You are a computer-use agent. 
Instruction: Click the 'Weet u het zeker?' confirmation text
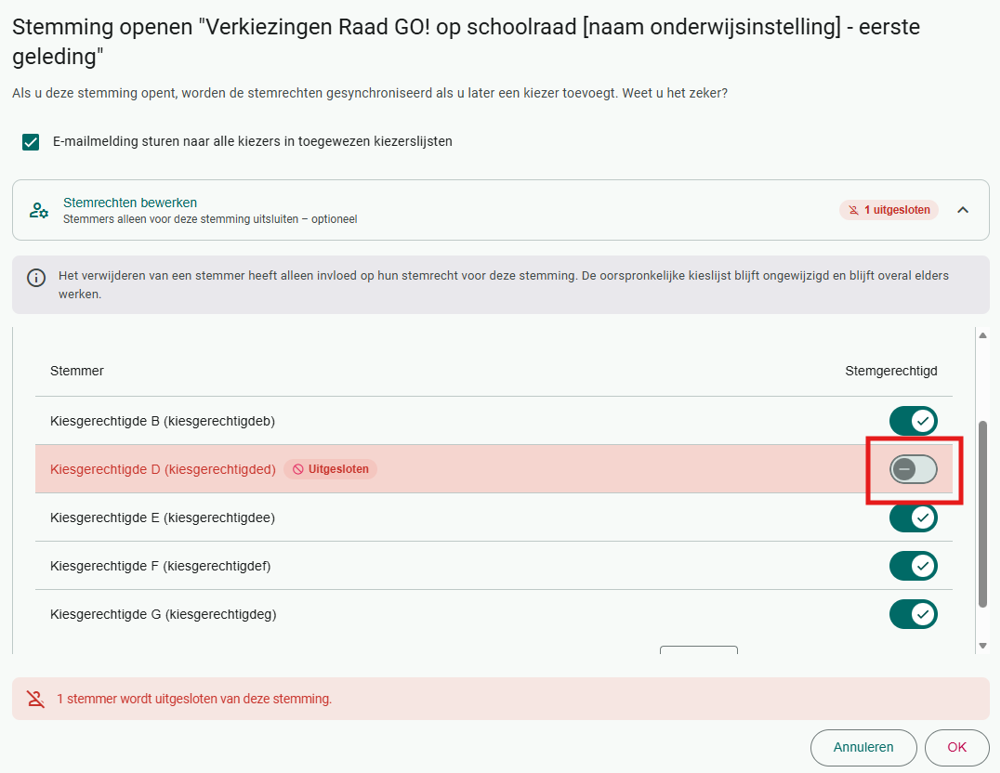[675, 93]
